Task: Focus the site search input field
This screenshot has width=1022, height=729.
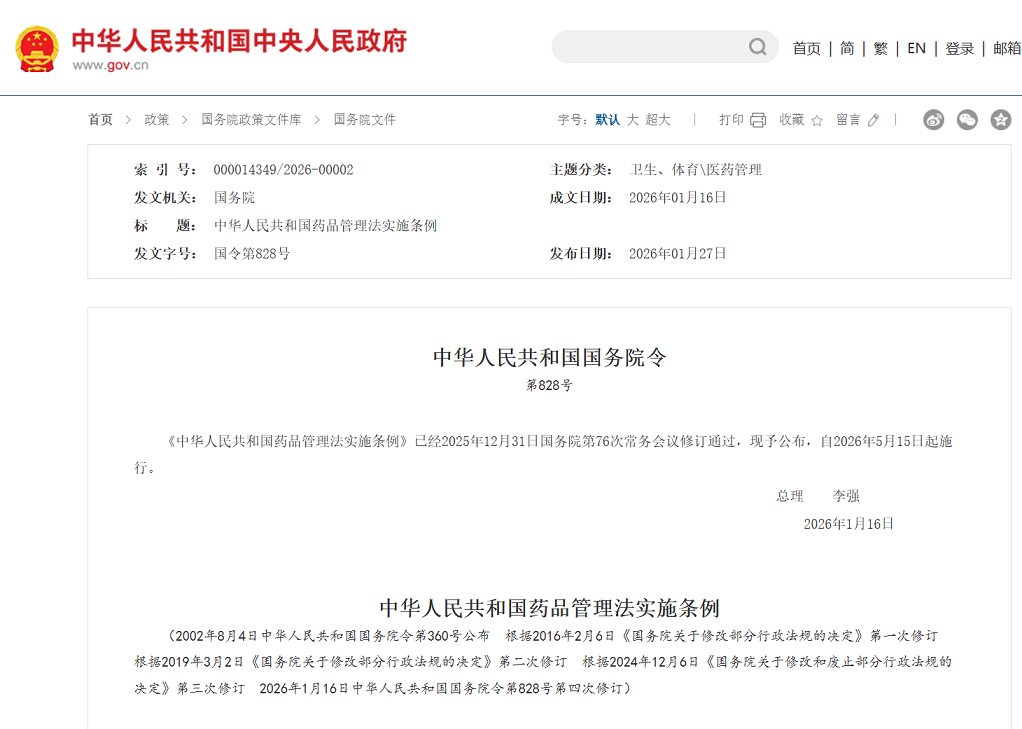Action: (x=650, y=47)
